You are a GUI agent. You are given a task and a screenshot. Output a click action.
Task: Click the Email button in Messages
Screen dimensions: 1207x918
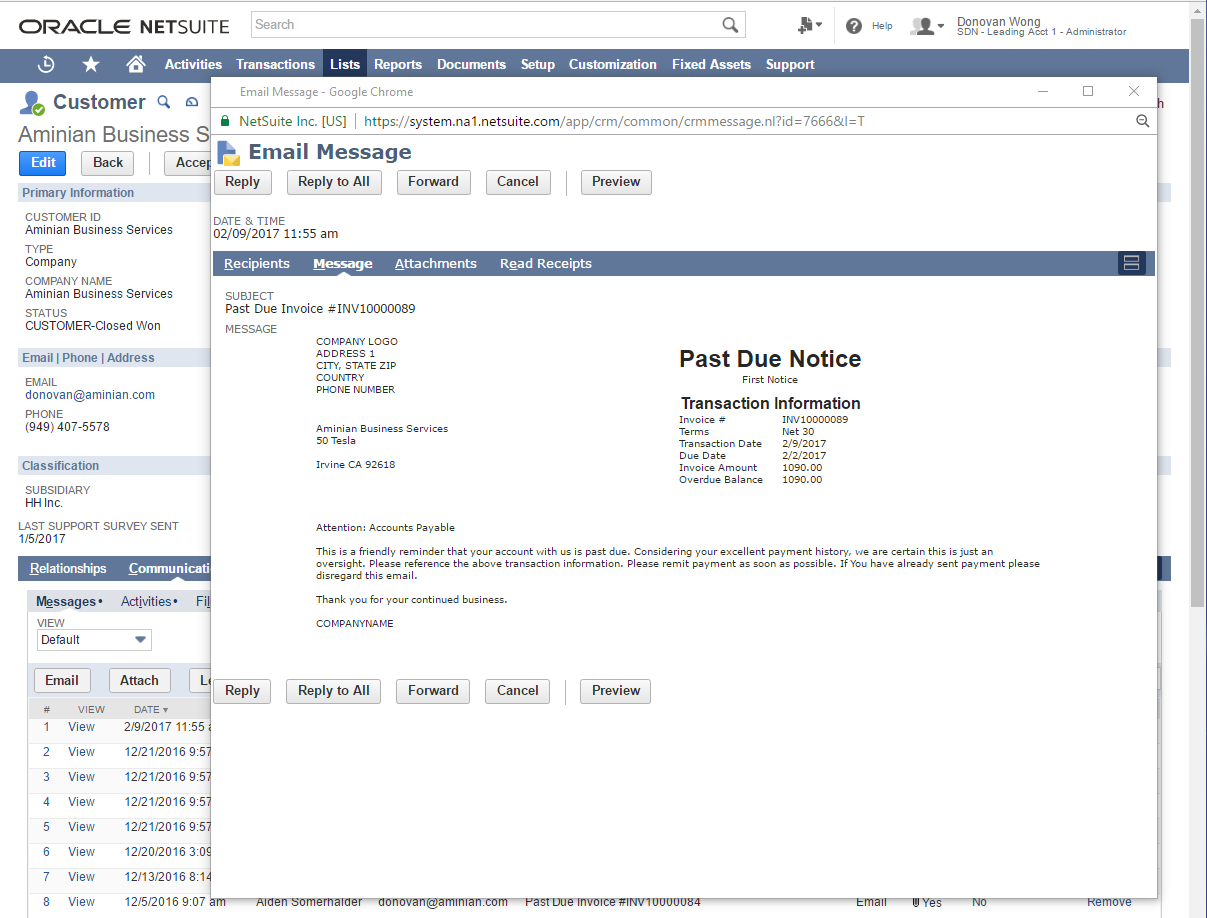(62, 681)
